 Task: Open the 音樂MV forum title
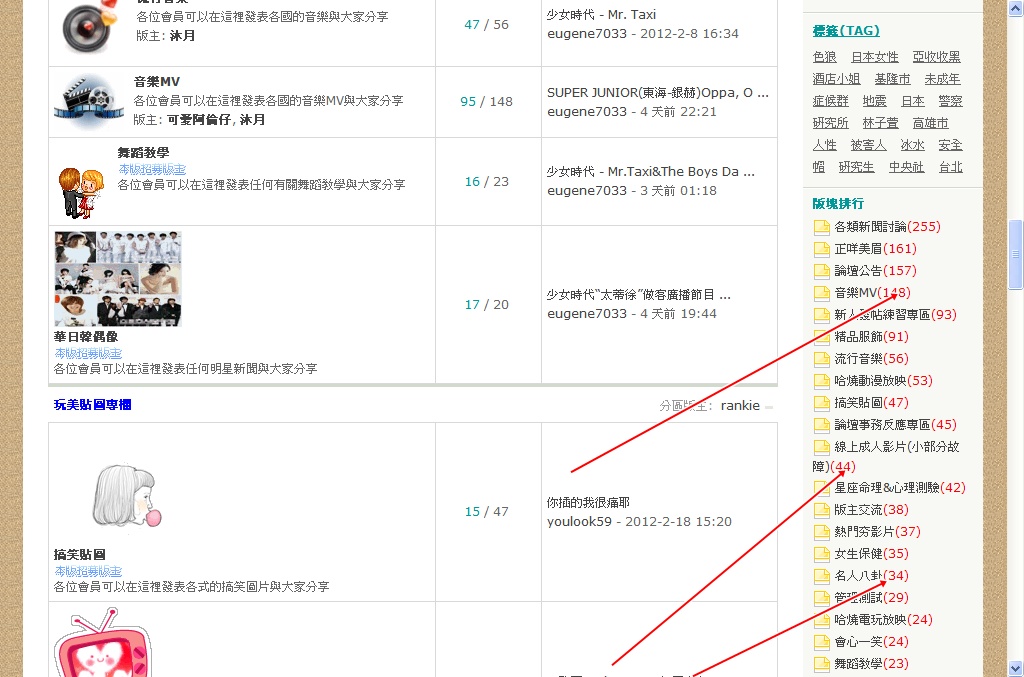pyautogui.click(x=157, y=82)
